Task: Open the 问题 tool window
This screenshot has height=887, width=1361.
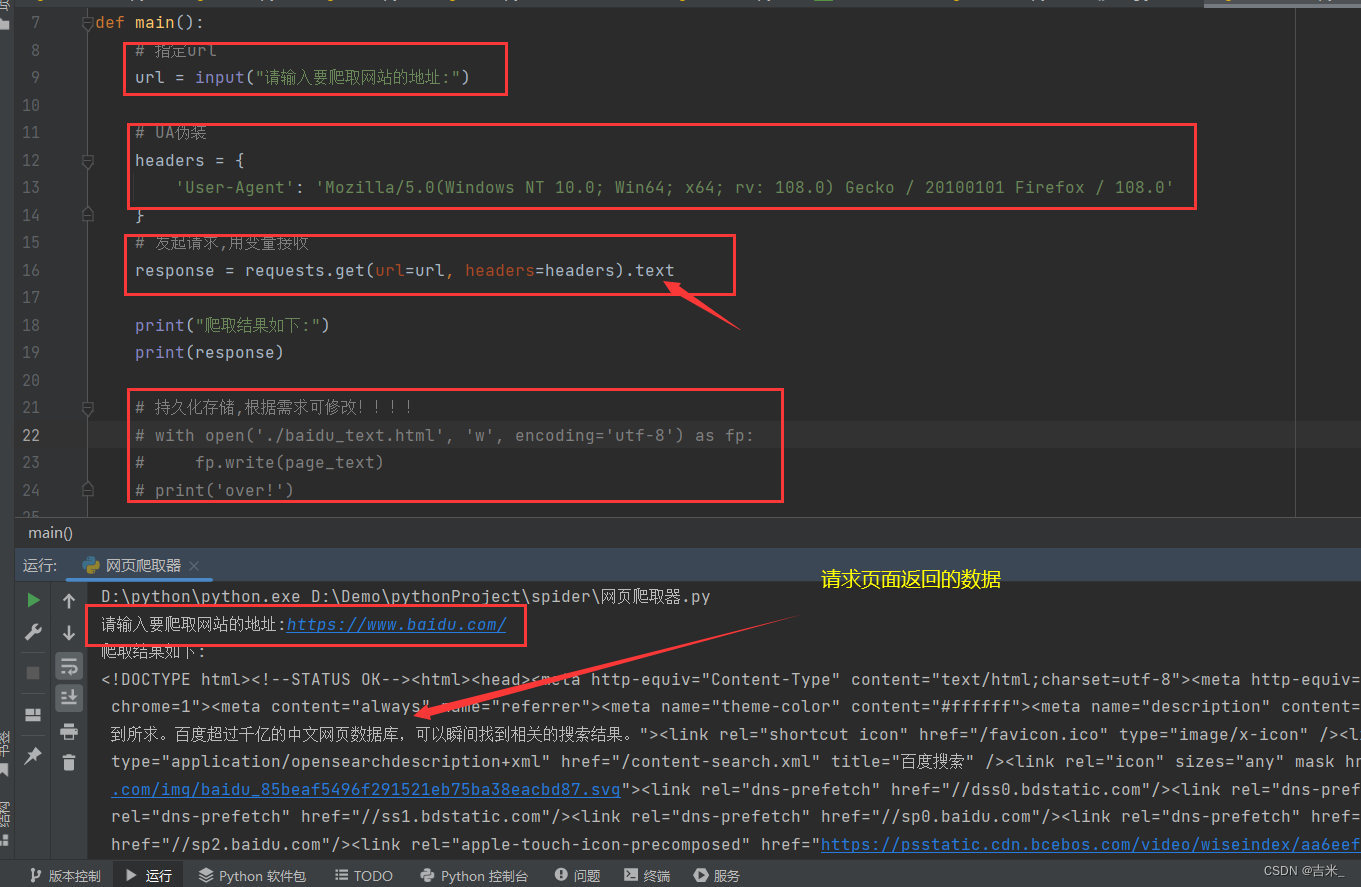Action: pos(578,876)
